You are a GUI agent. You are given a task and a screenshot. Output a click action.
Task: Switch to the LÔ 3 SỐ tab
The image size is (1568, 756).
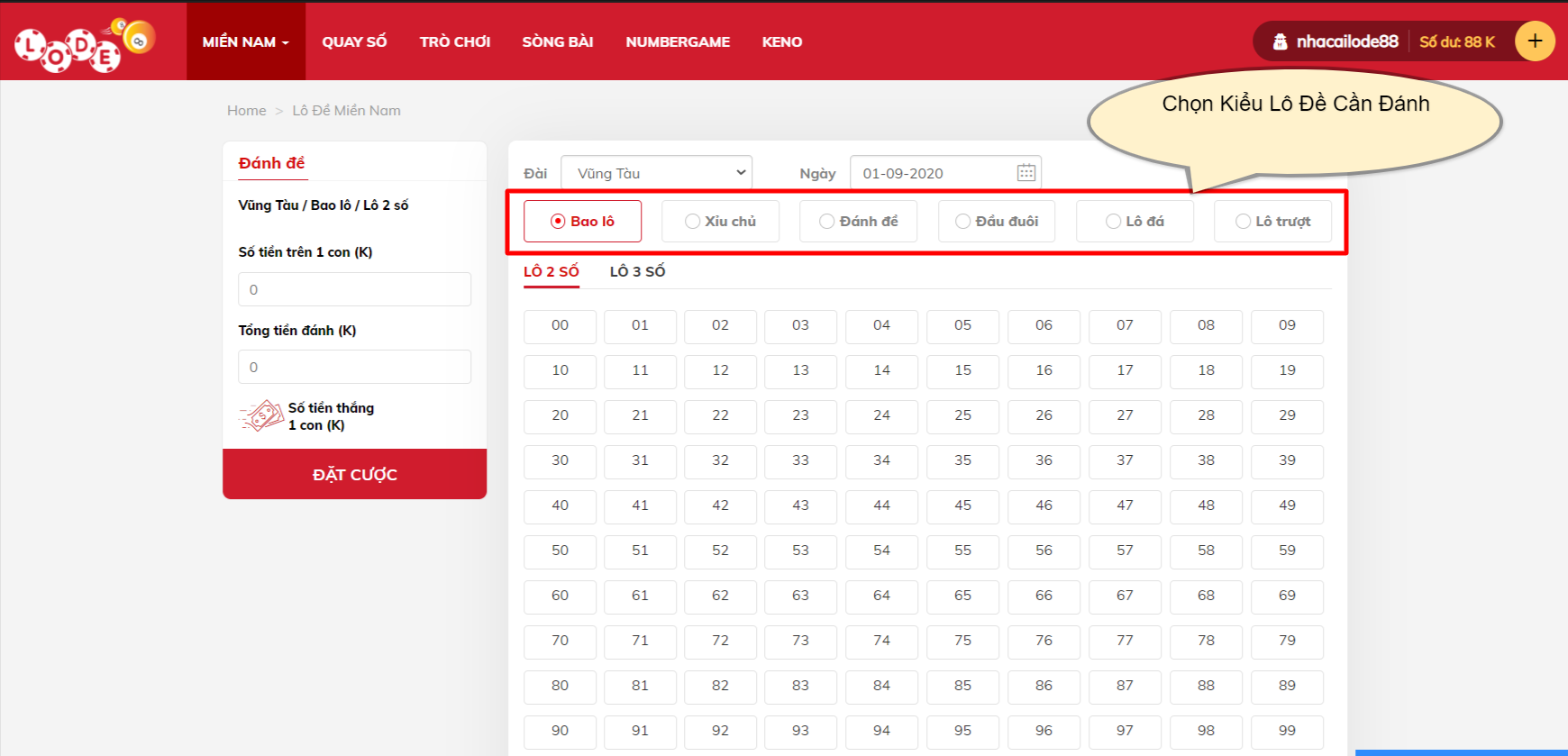pos(637,271)
